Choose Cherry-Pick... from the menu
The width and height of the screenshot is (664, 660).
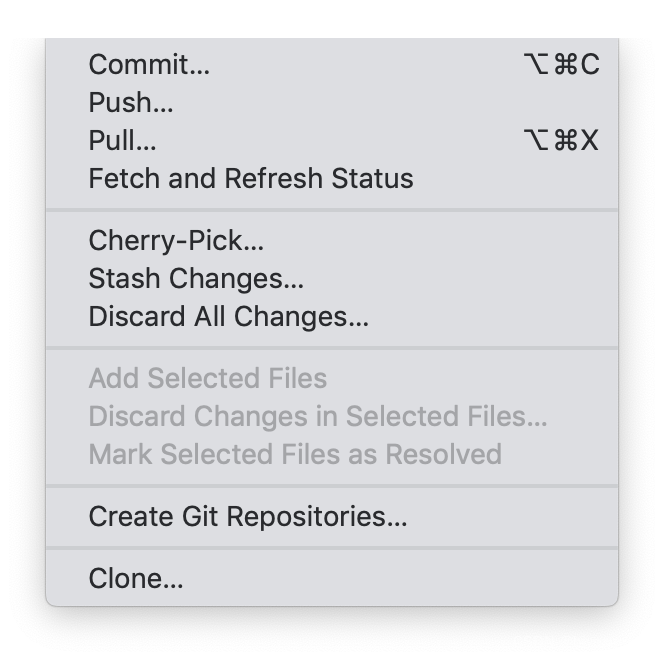point(176,240)
